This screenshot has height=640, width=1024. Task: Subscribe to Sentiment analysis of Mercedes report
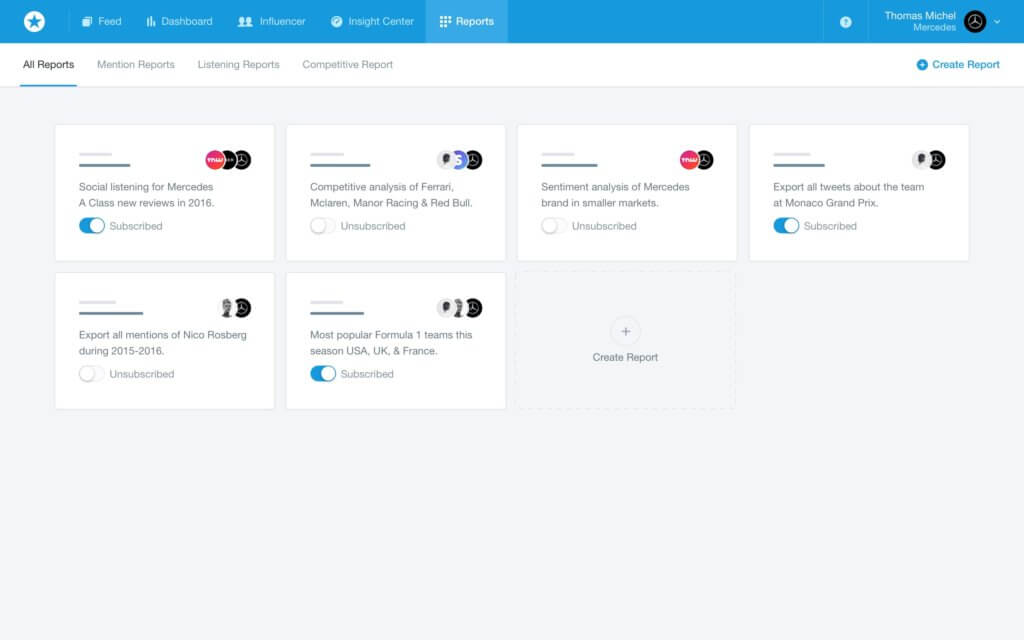554,226
